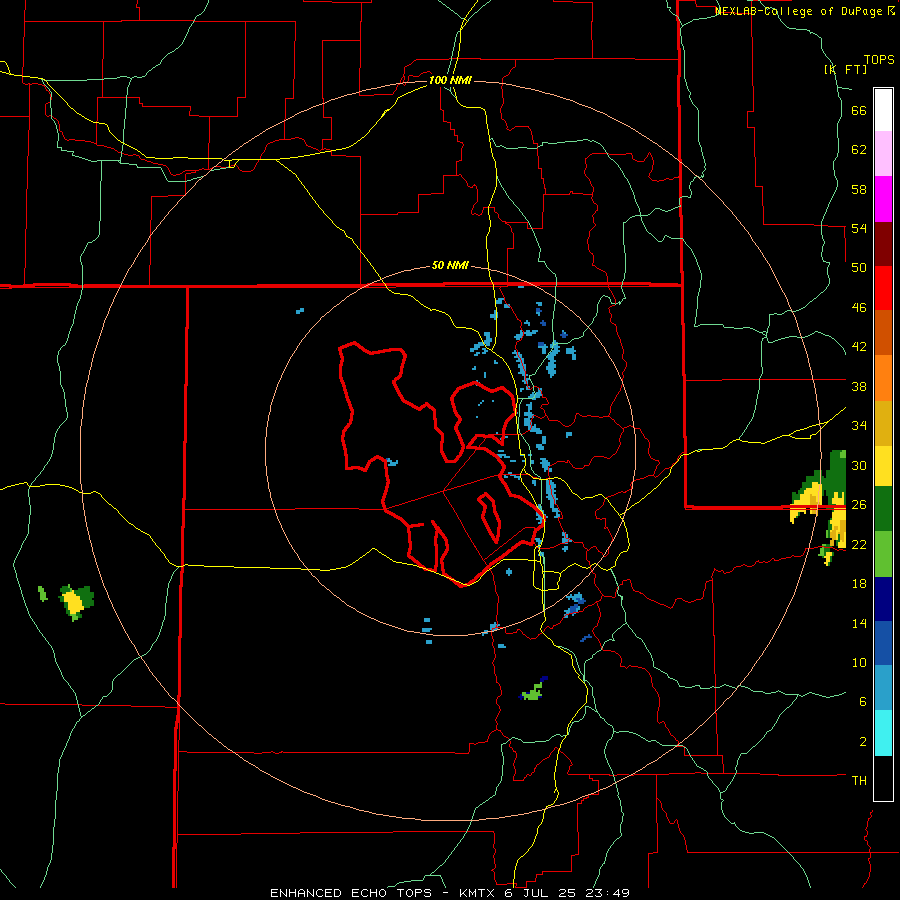Click the white swatch above 66 in the legend

click(x=883, y=110)
